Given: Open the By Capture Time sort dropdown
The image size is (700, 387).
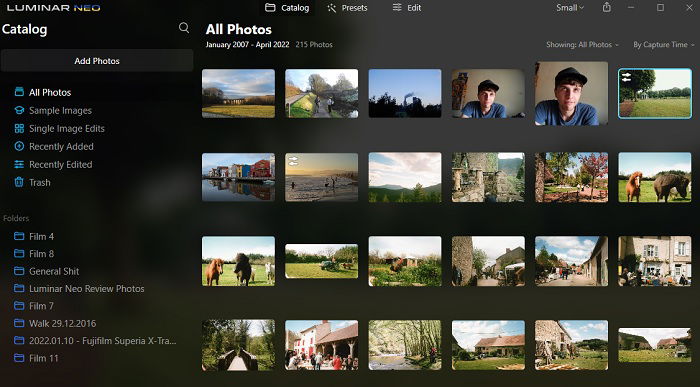Looking at the screenshot, I should click(x=664, y=45).
